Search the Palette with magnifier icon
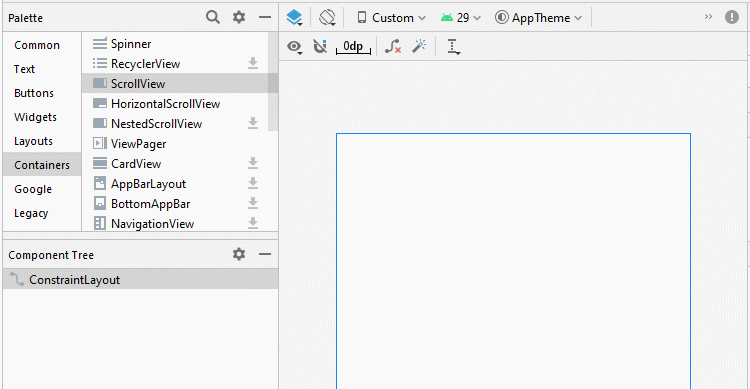The width and height of the screenshot is (750, 389). click(213, 17)
